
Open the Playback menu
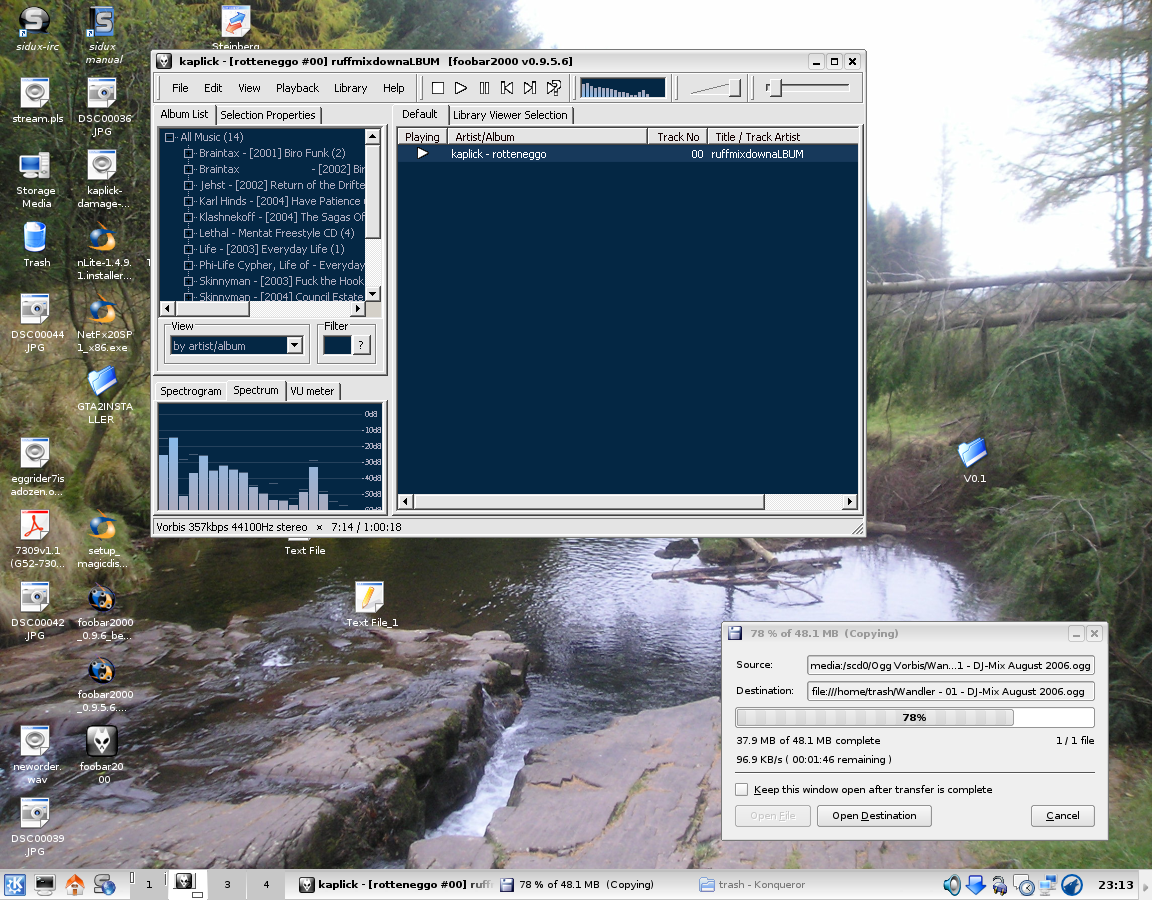tap(297, 88)
